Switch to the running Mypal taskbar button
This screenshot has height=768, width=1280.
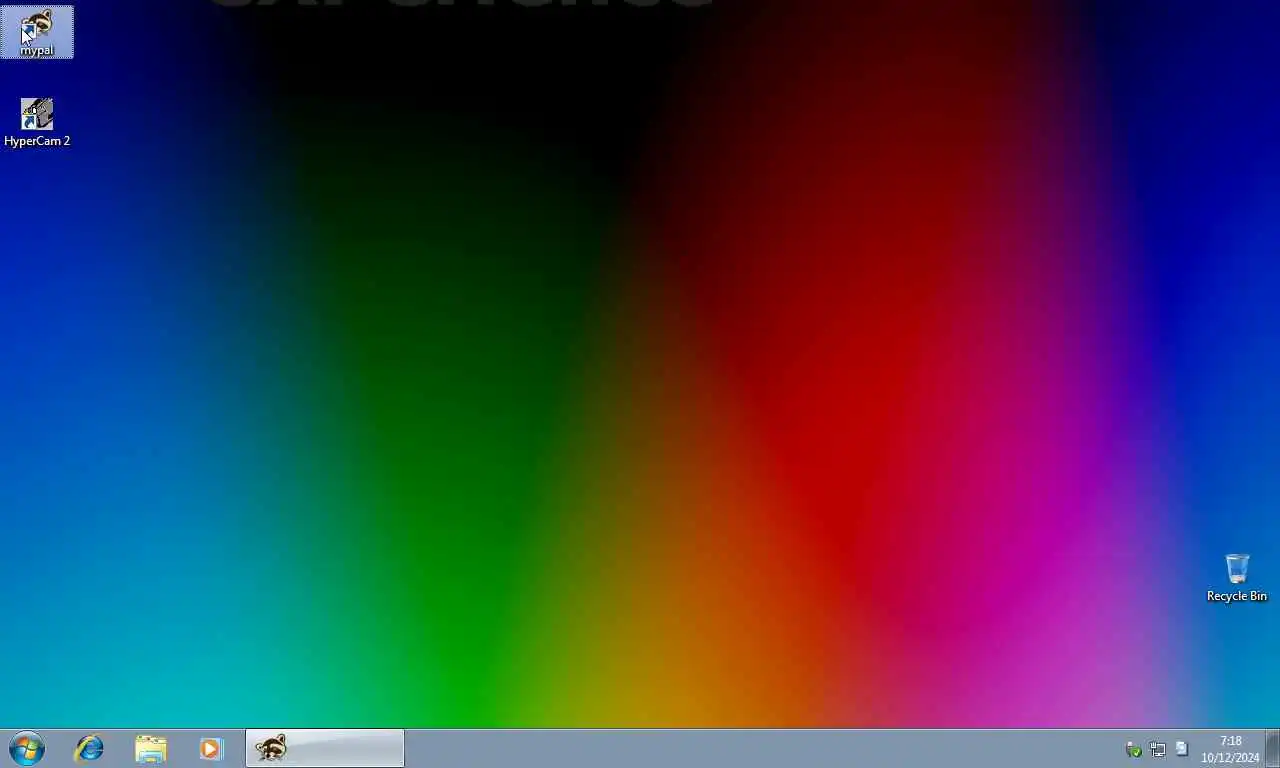[x=325, y=748]
